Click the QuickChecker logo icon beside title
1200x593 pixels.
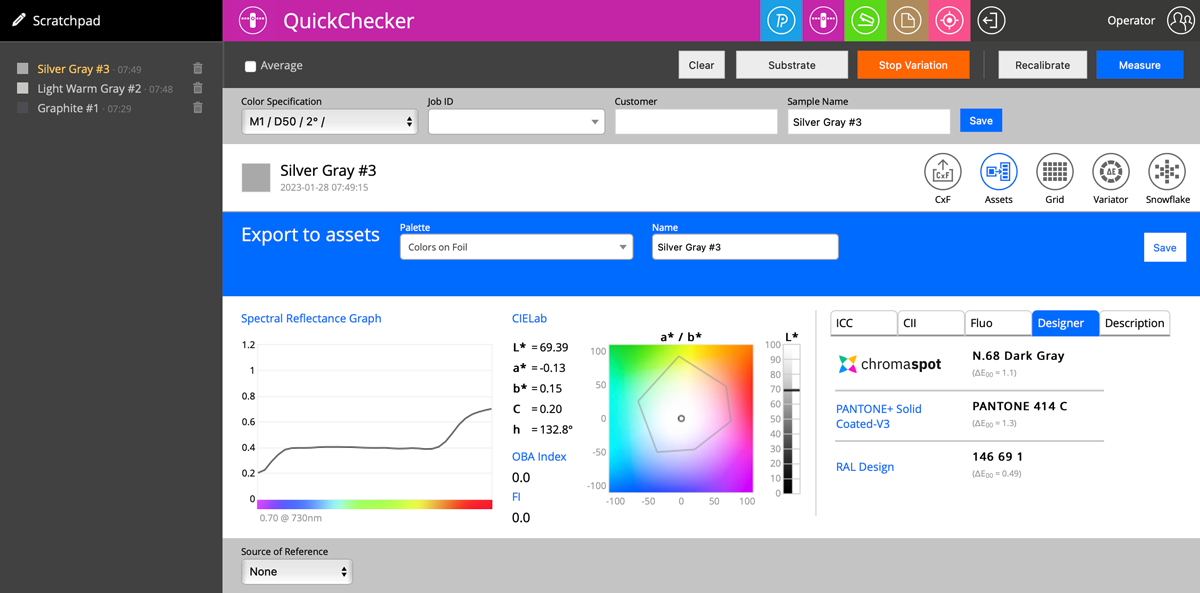coord(254,20)
